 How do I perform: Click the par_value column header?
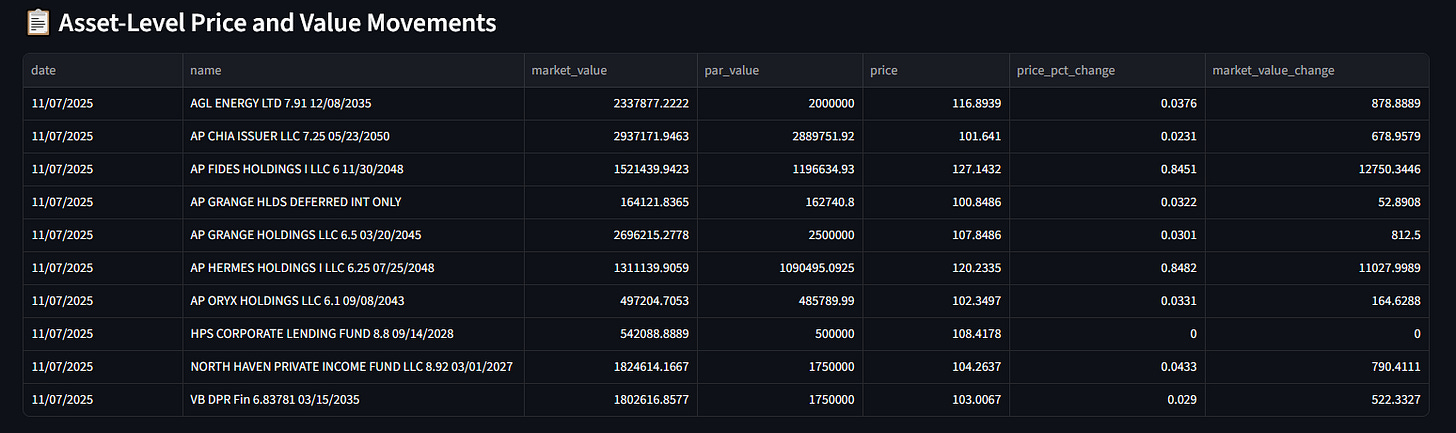tap(780, 70)
